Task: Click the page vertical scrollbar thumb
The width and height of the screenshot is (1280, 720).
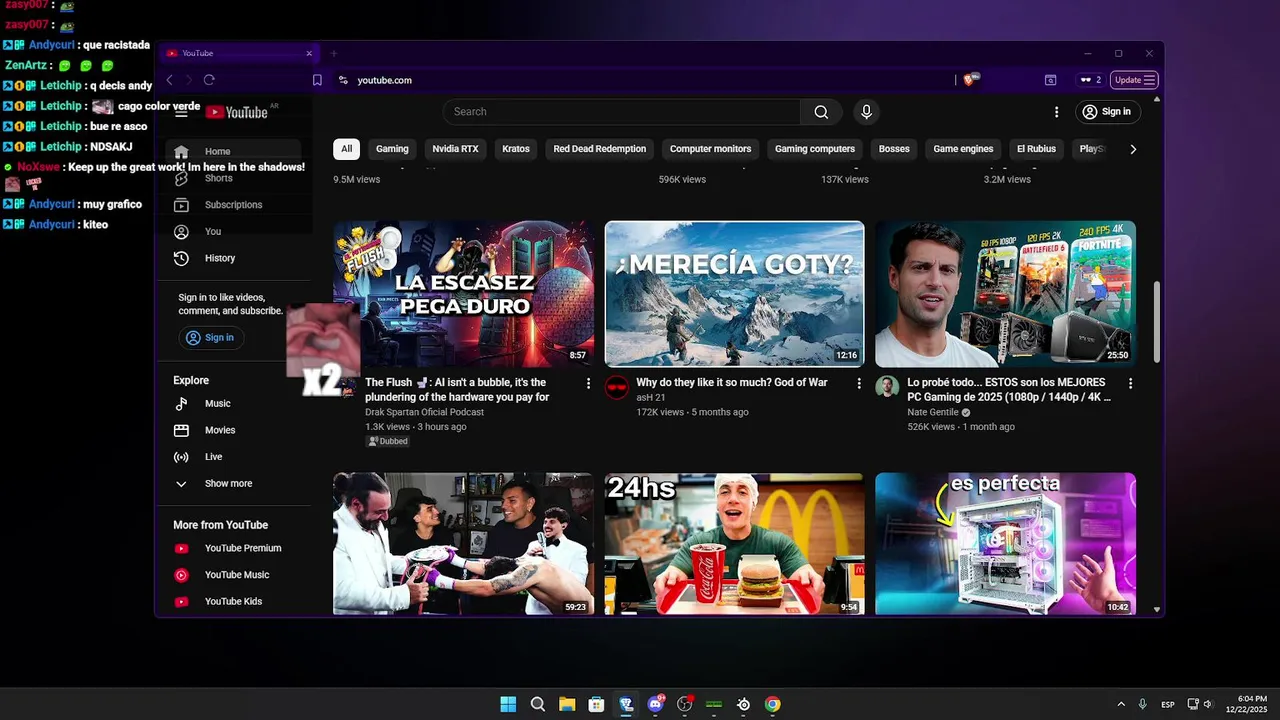Action: point(1157,322)
